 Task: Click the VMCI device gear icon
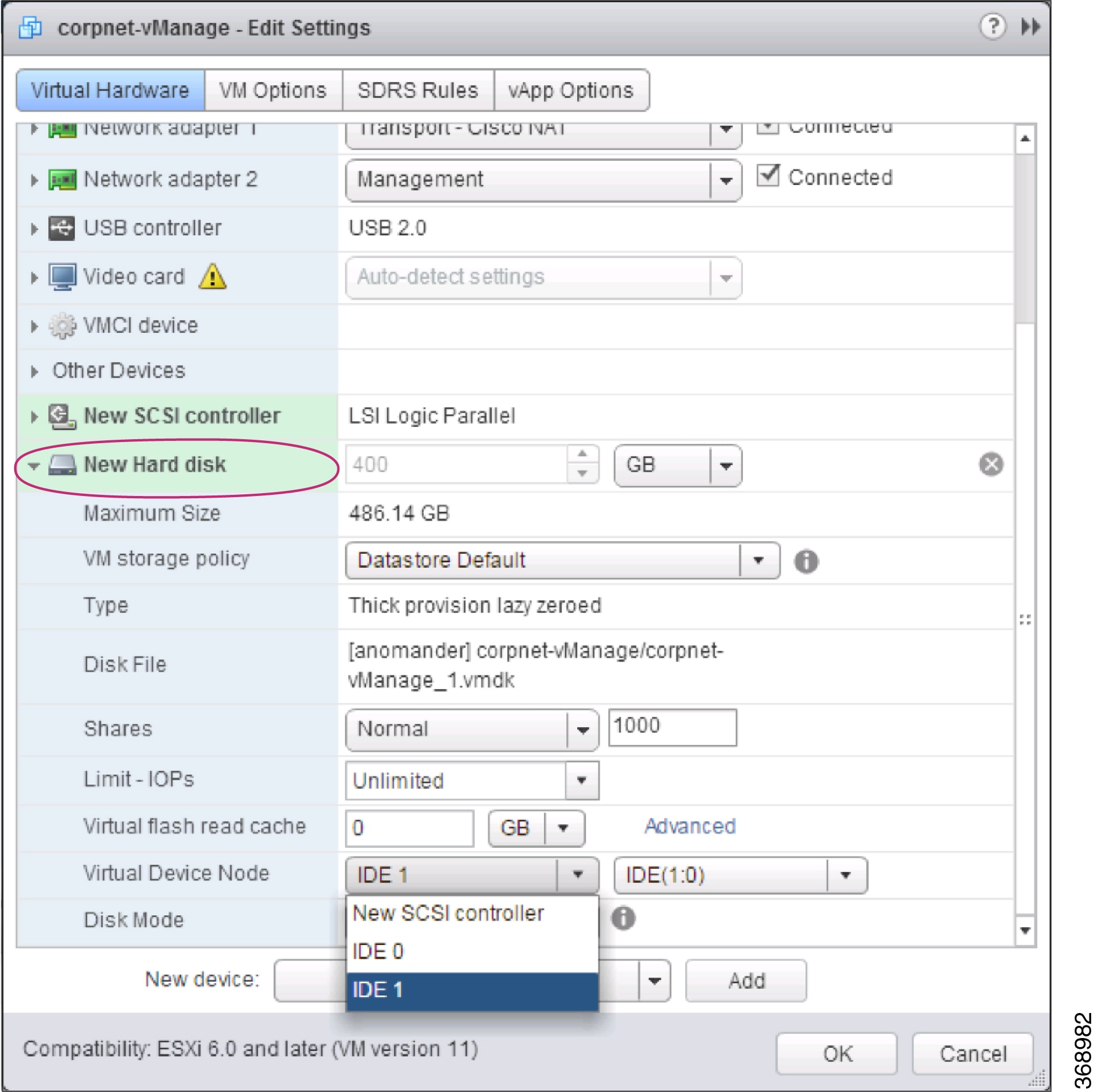point(62,326)
